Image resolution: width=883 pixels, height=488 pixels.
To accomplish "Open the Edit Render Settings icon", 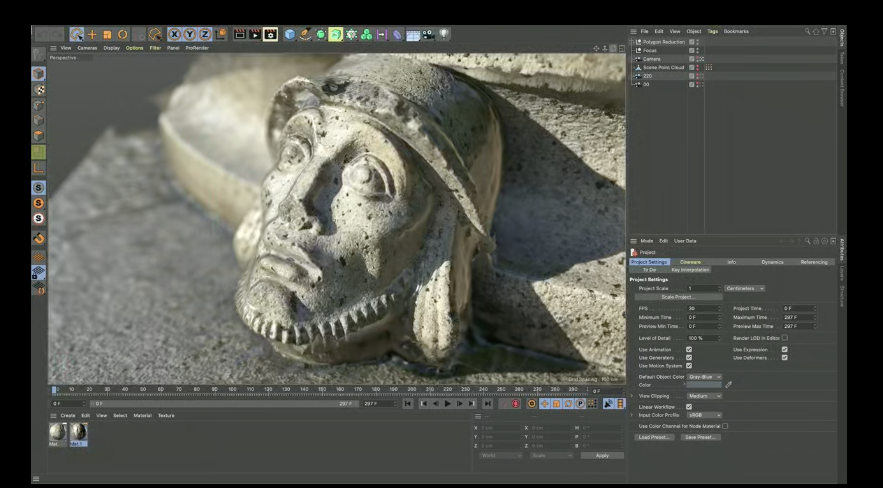I will coord(270,34).
